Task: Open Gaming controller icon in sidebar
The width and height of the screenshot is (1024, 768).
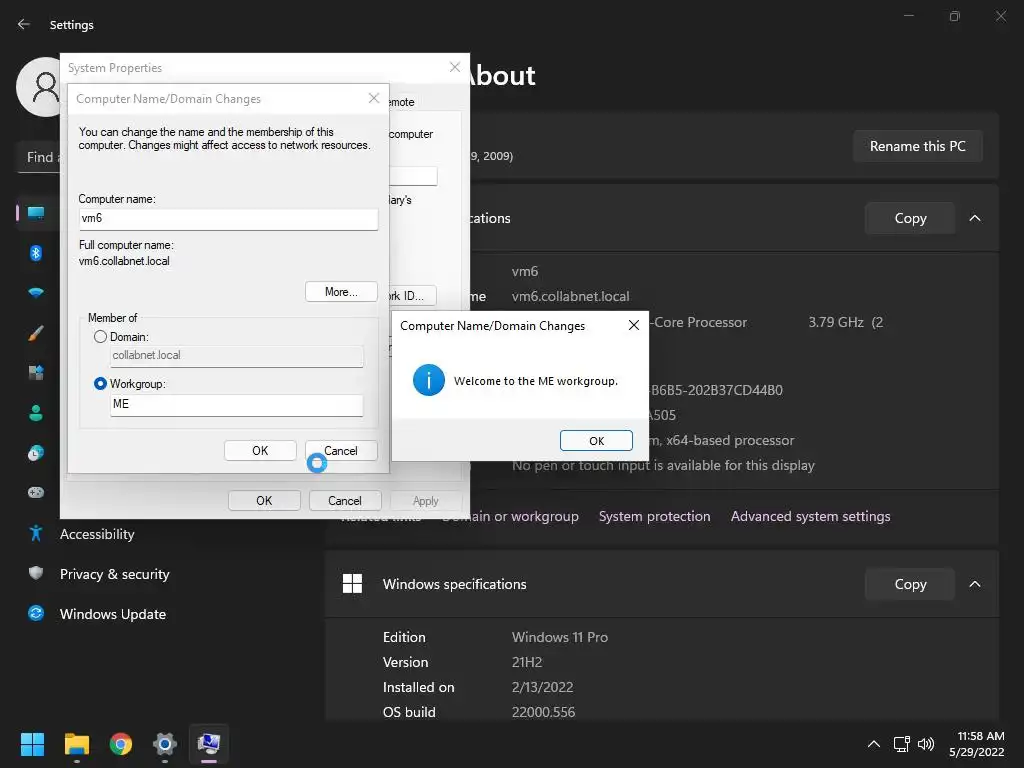Action: click(x=36, y=492)
